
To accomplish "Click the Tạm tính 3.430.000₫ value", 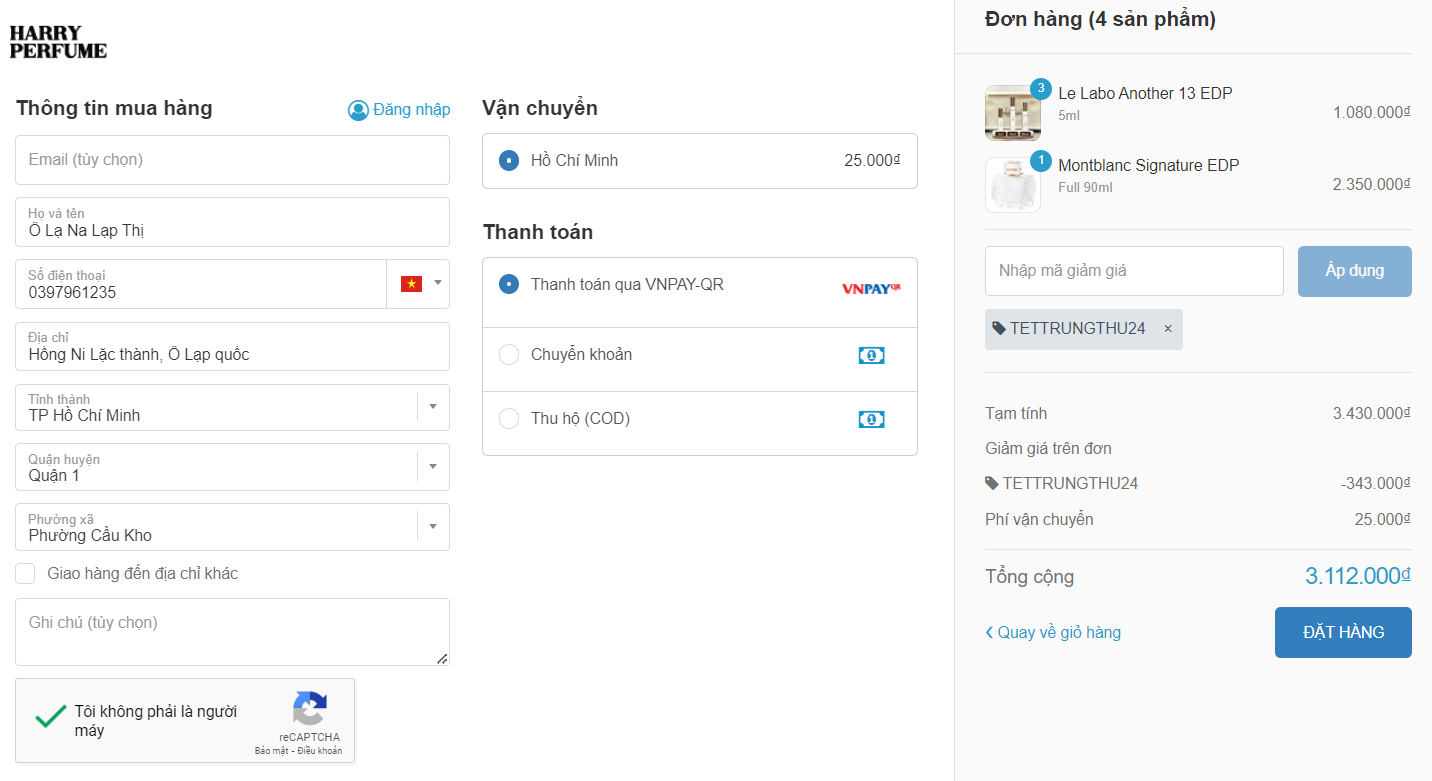I will (1372, 413).
